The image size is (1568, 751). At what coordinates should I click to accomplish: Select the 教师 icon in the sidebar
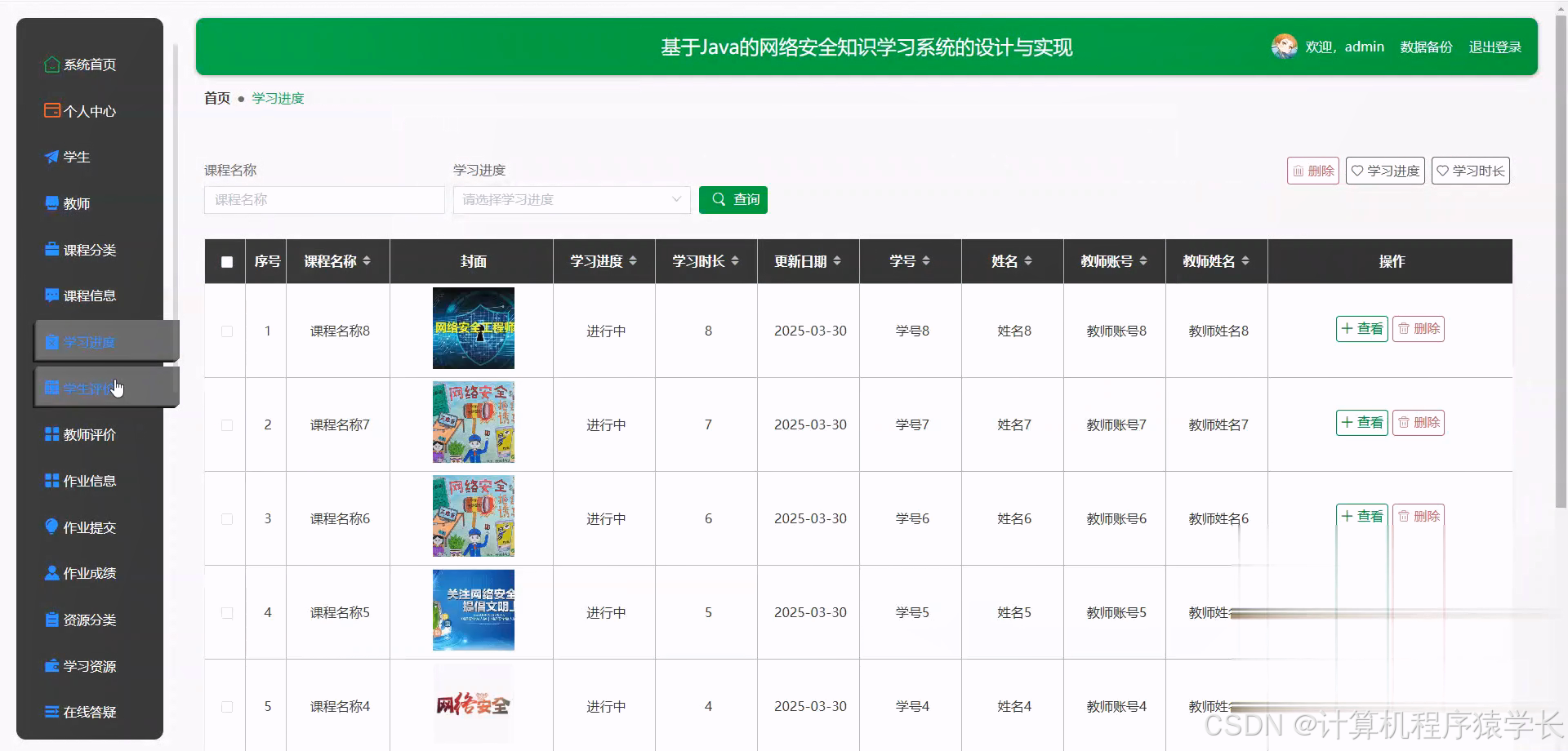(51, 203)
